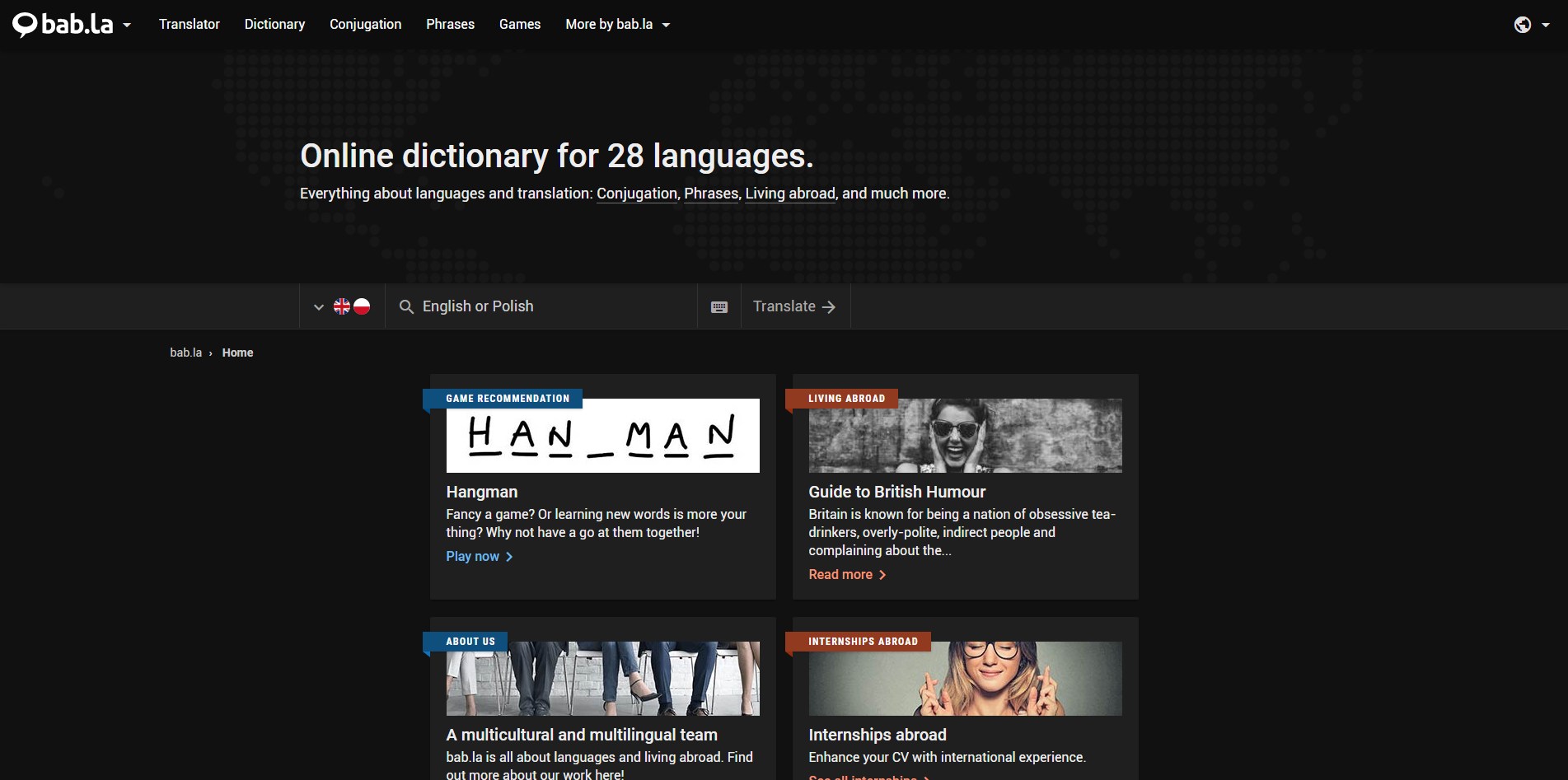Expand the More by bab.la menu

(618, 25)
